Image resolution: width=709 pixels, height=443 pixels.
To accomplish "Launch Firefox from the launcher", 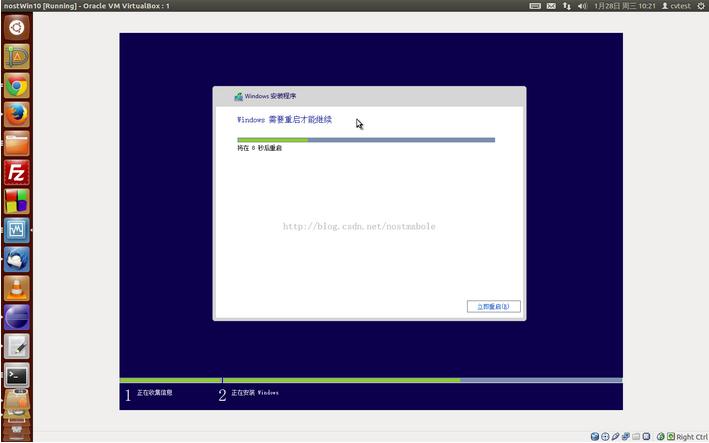I will 17,114.
